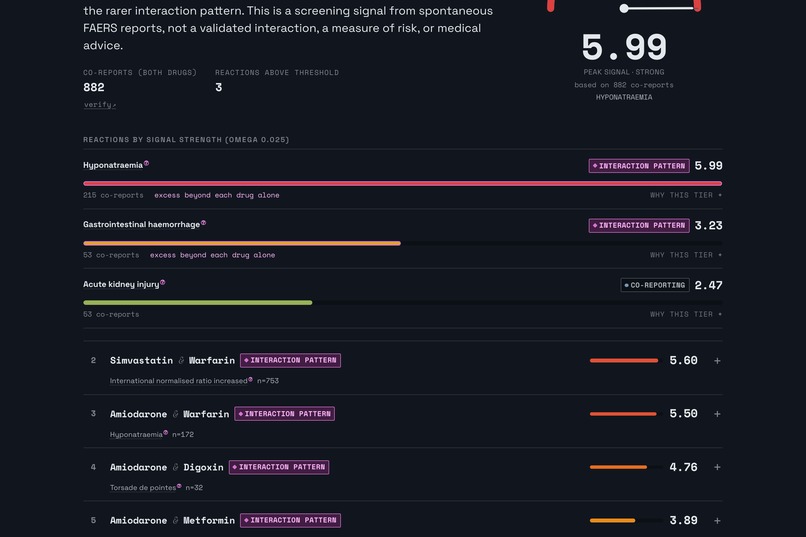Click Interaction Pattern badge on Gastrointestinal haemorrhage
This screenshot has height=537, width=806.
[639, 226]
